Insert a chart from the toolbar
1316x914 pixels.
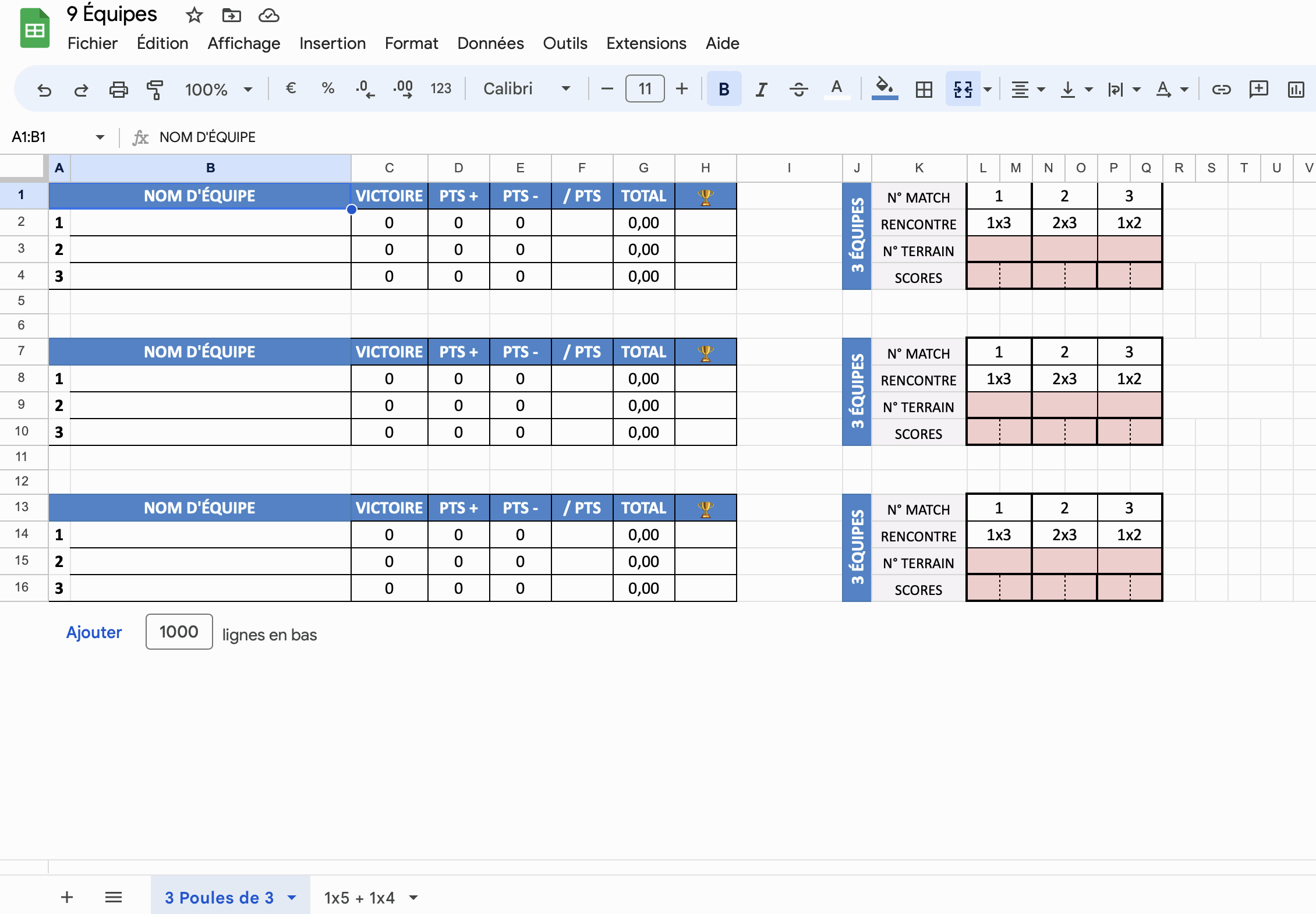pos(1296,89)
